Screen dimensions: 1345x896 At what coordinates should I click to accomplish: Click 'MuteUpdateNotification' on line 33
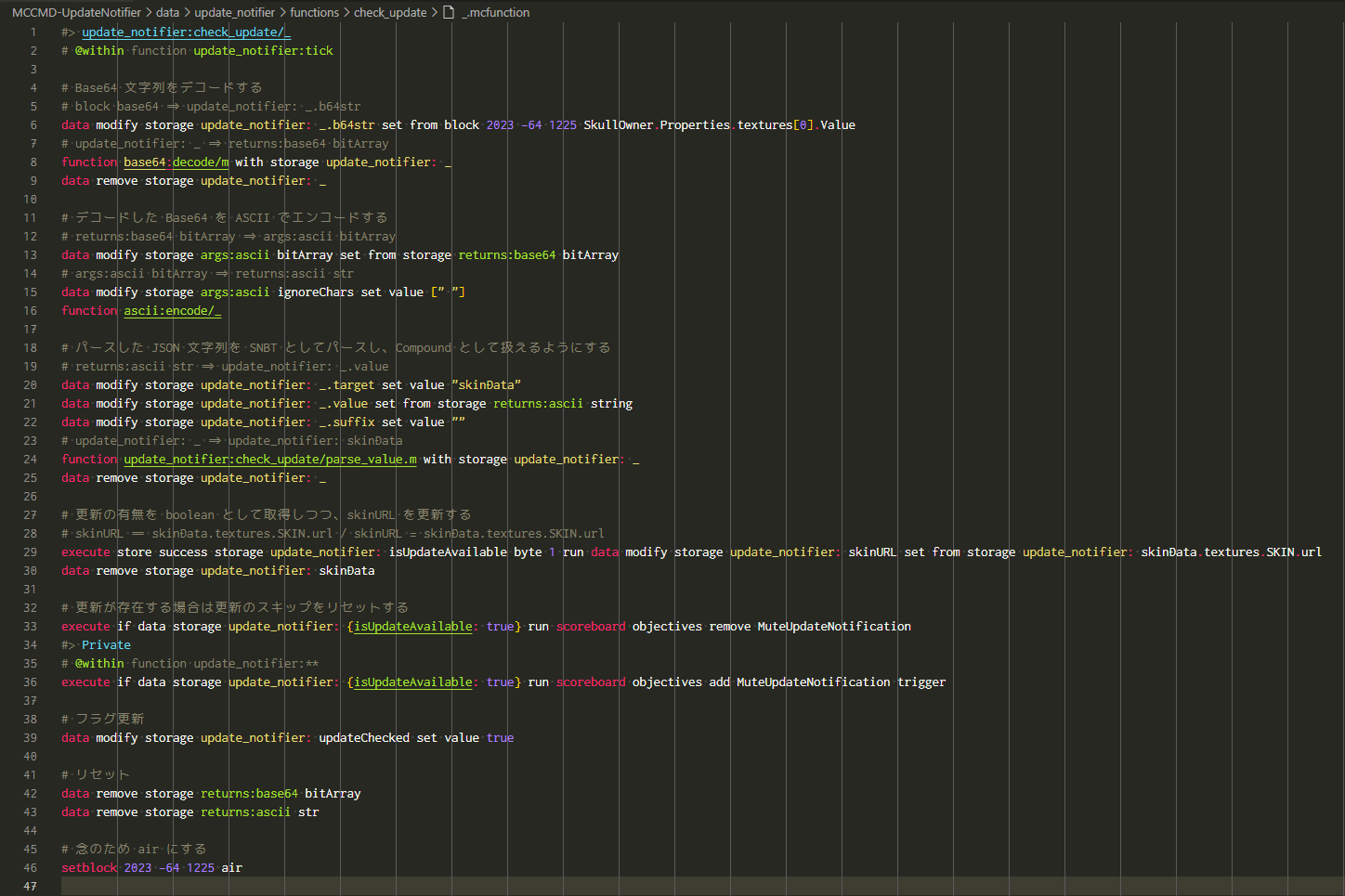click(x=834, y=626)
